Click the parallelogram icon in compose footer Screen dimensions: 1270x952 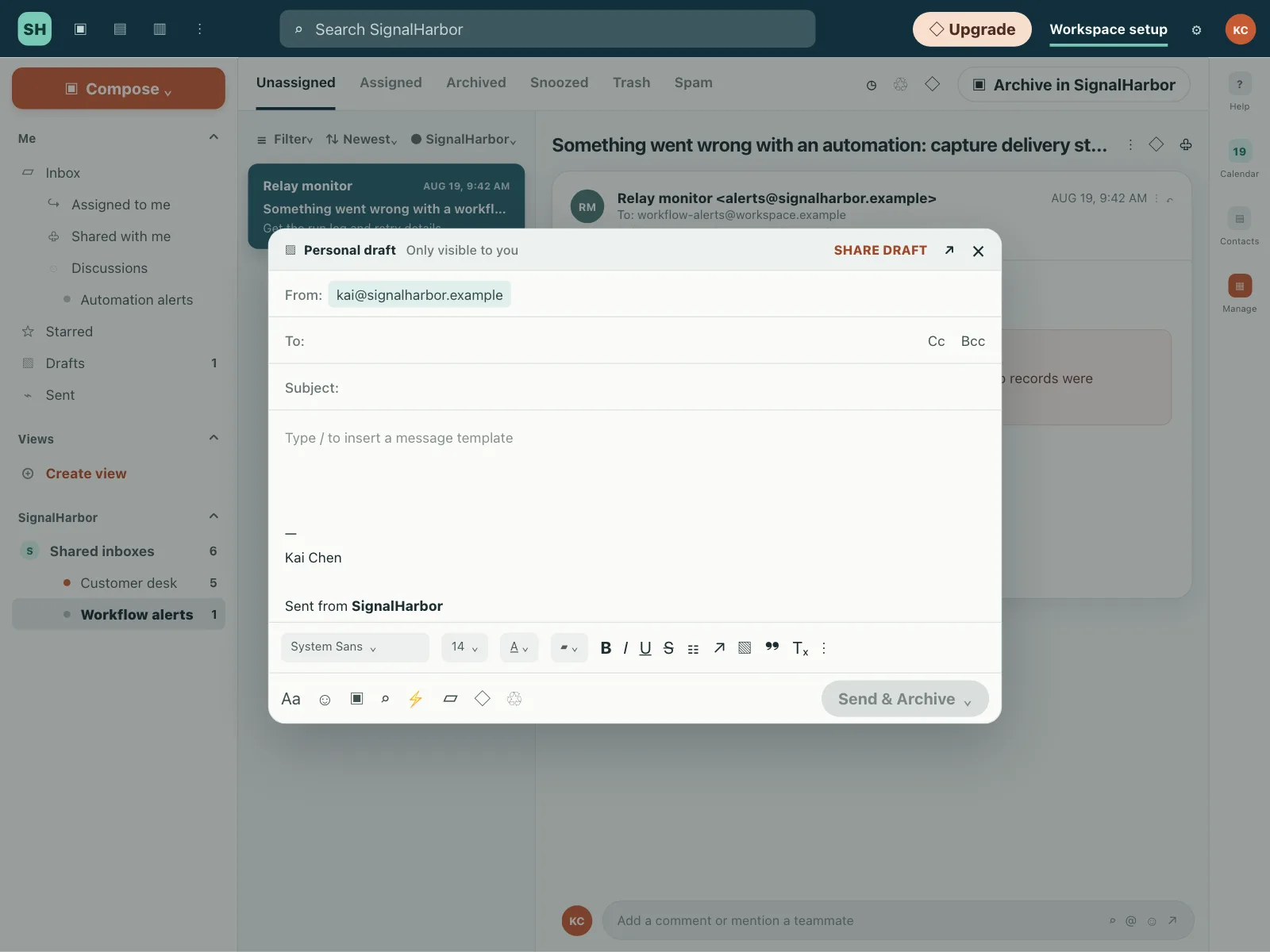click(x=450, y=699)
